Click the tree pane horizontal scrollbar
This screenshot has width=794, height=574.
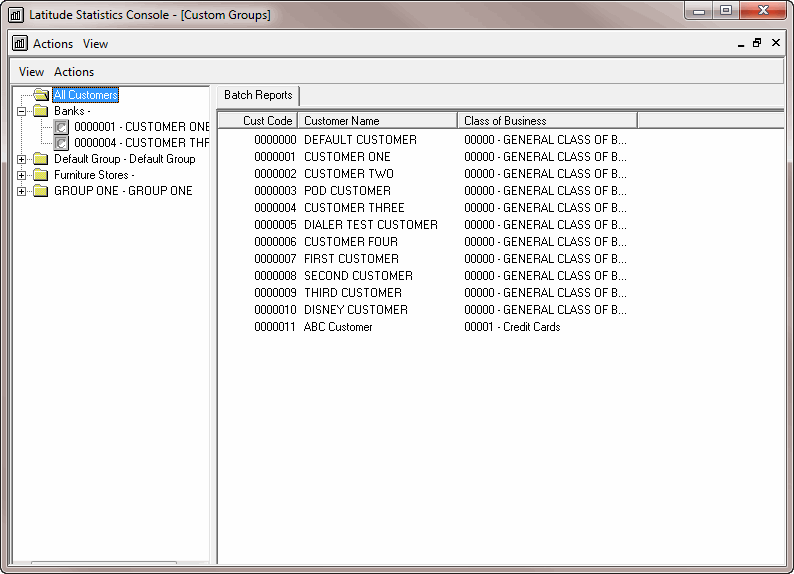pos(104,562)
